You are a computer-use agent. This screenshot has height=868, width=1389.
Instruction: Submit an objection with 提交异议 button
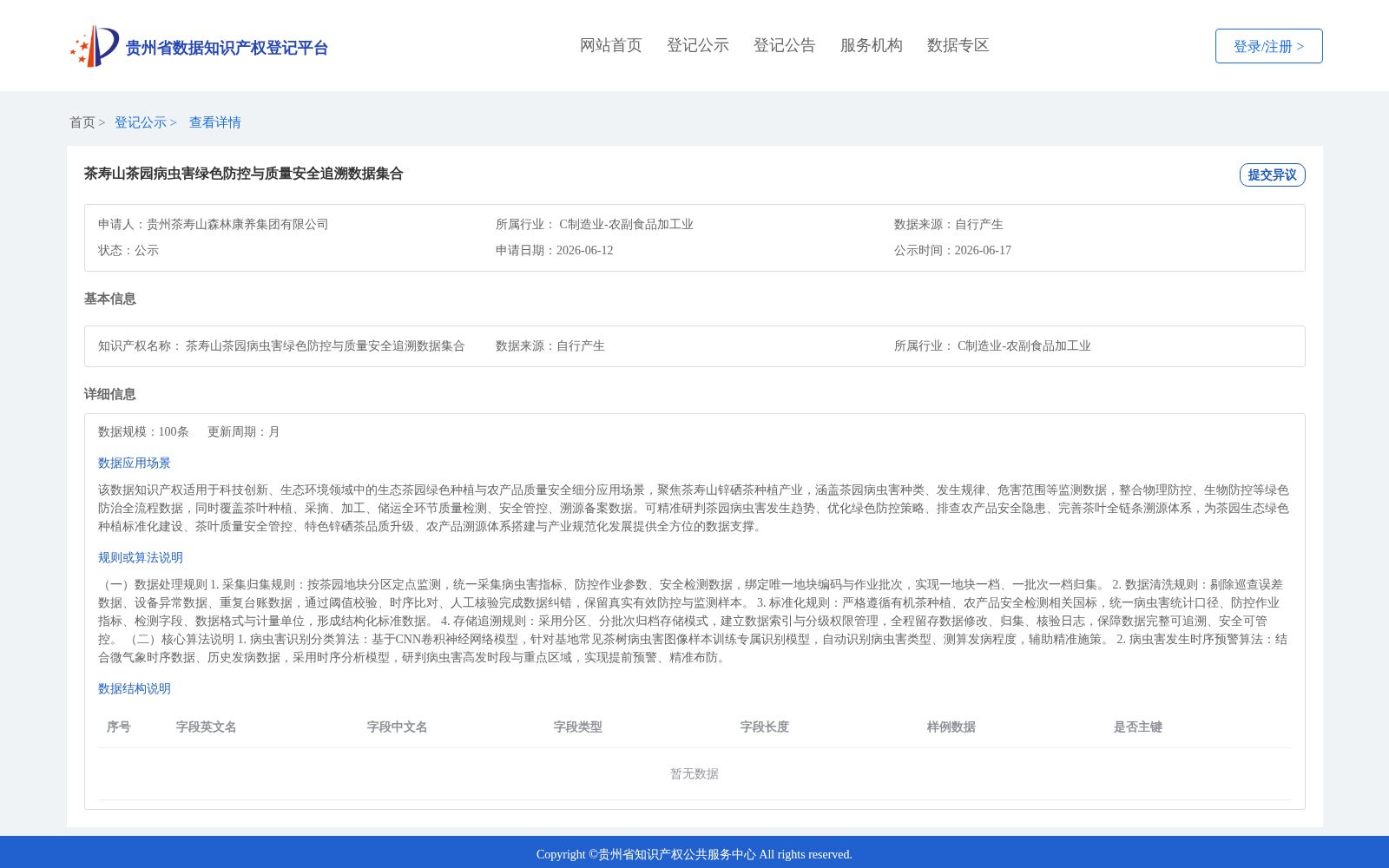1273,174
